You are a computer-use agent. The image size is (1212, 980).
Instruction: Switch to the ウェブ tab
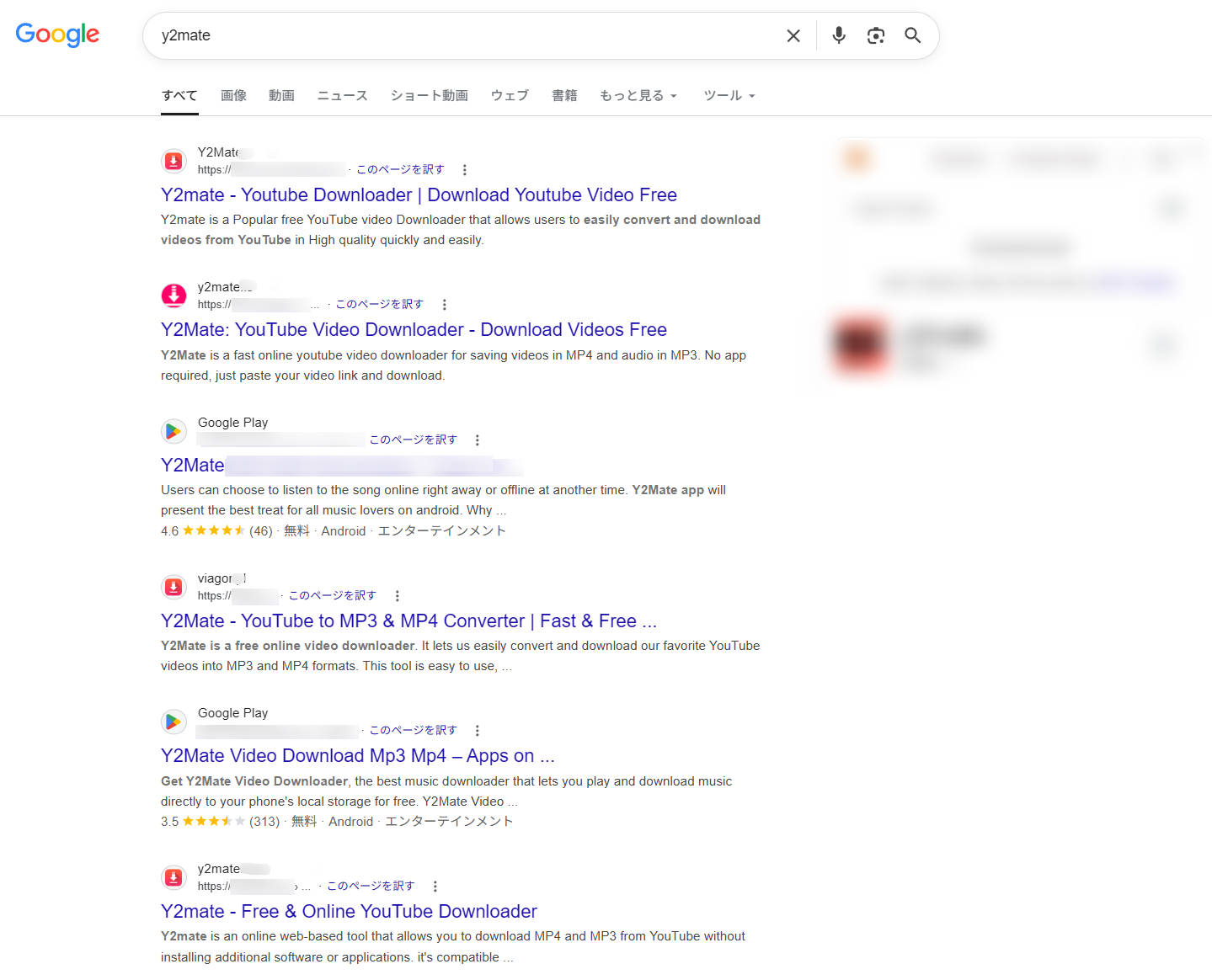[510, 95]
